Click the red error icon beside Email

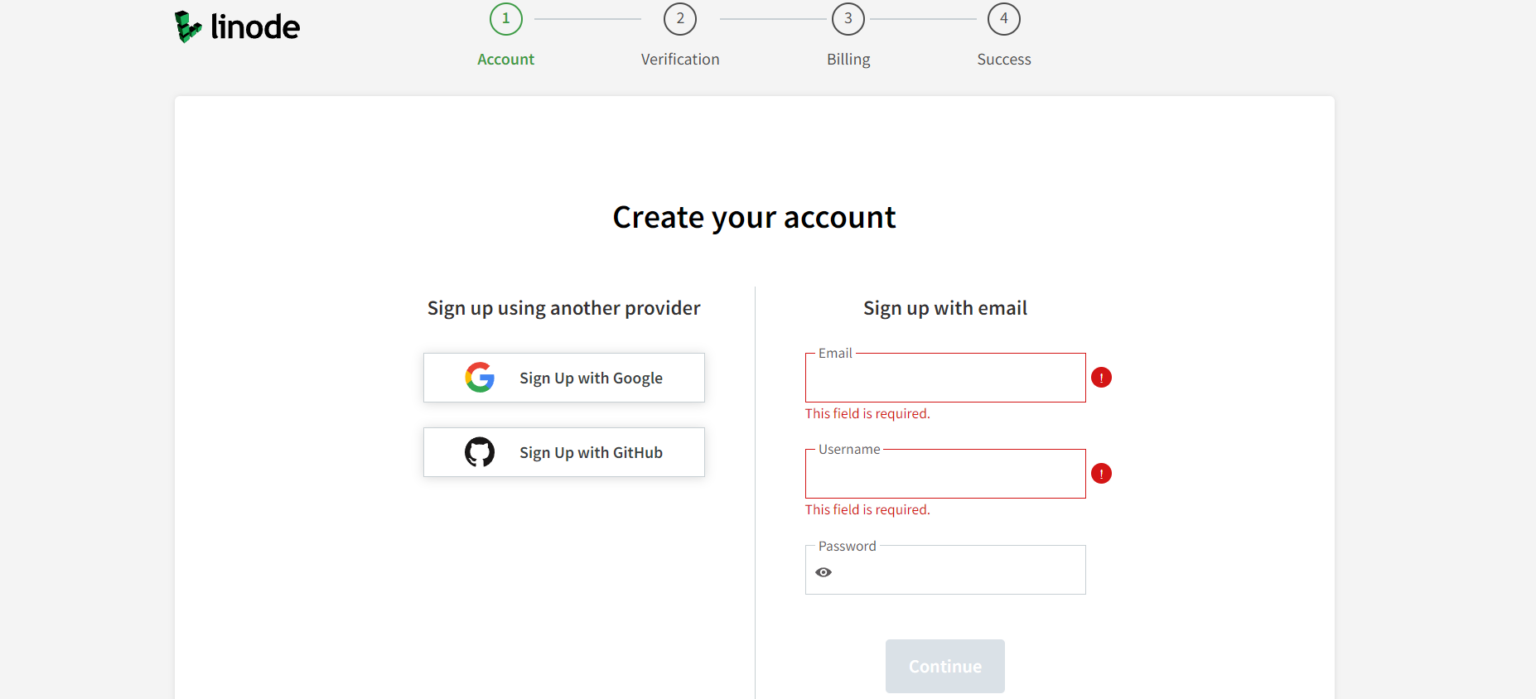1101,377
